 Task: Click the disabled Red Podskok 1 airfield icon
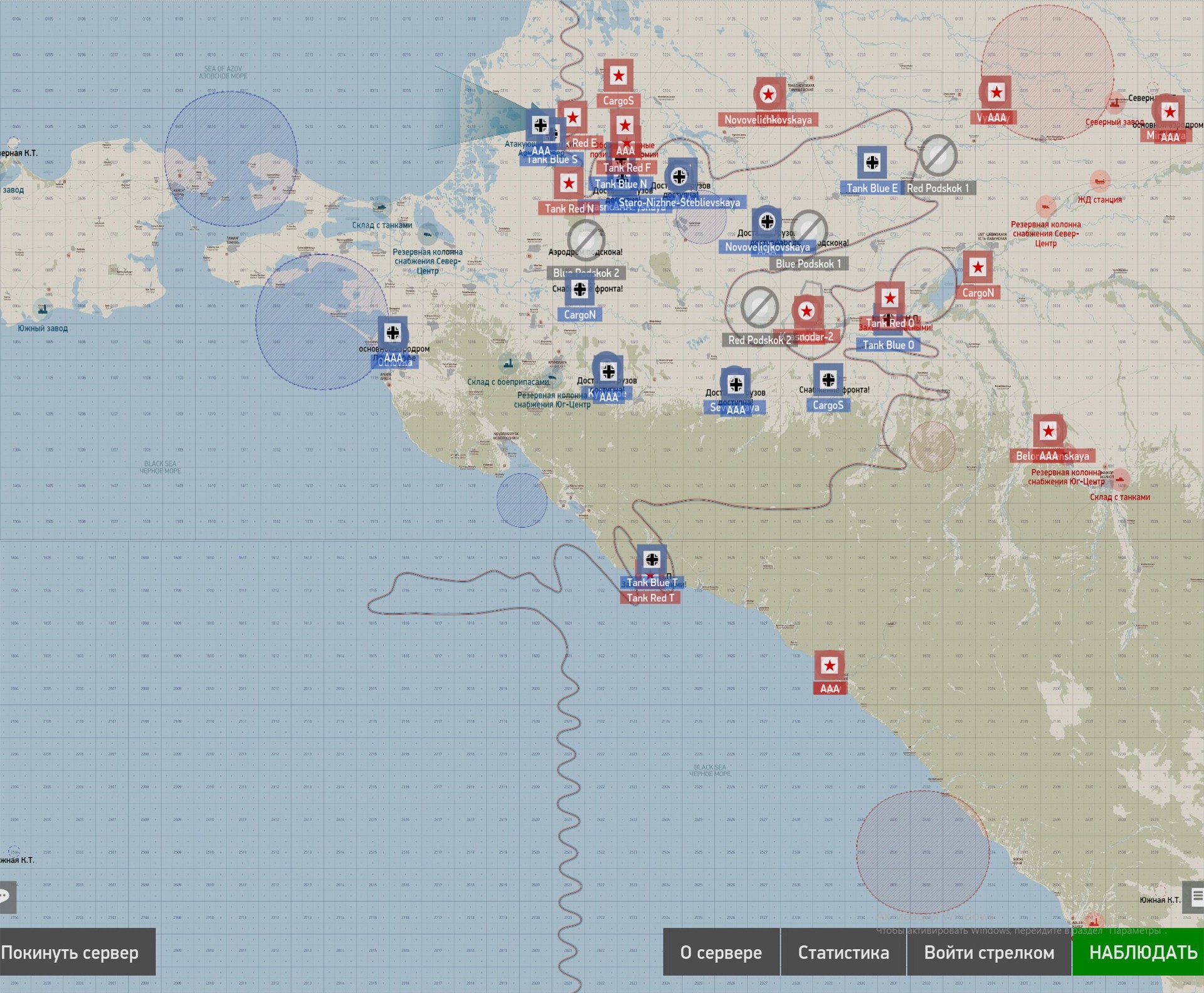coord(938,155)
